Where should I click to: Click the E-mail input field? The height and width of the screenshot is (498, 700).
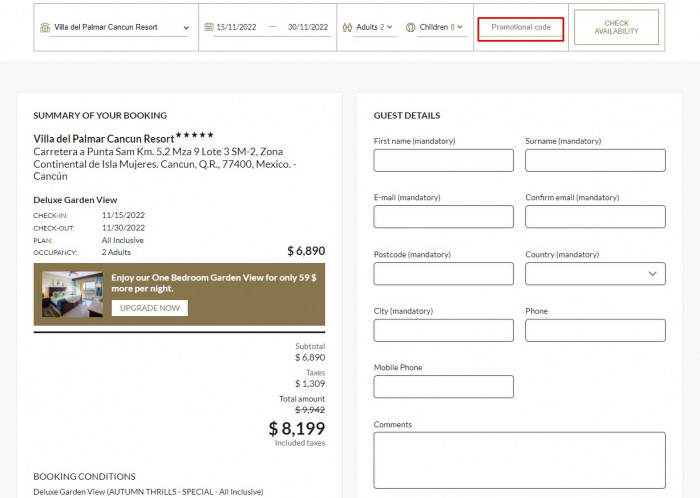(x=443, y=216)
